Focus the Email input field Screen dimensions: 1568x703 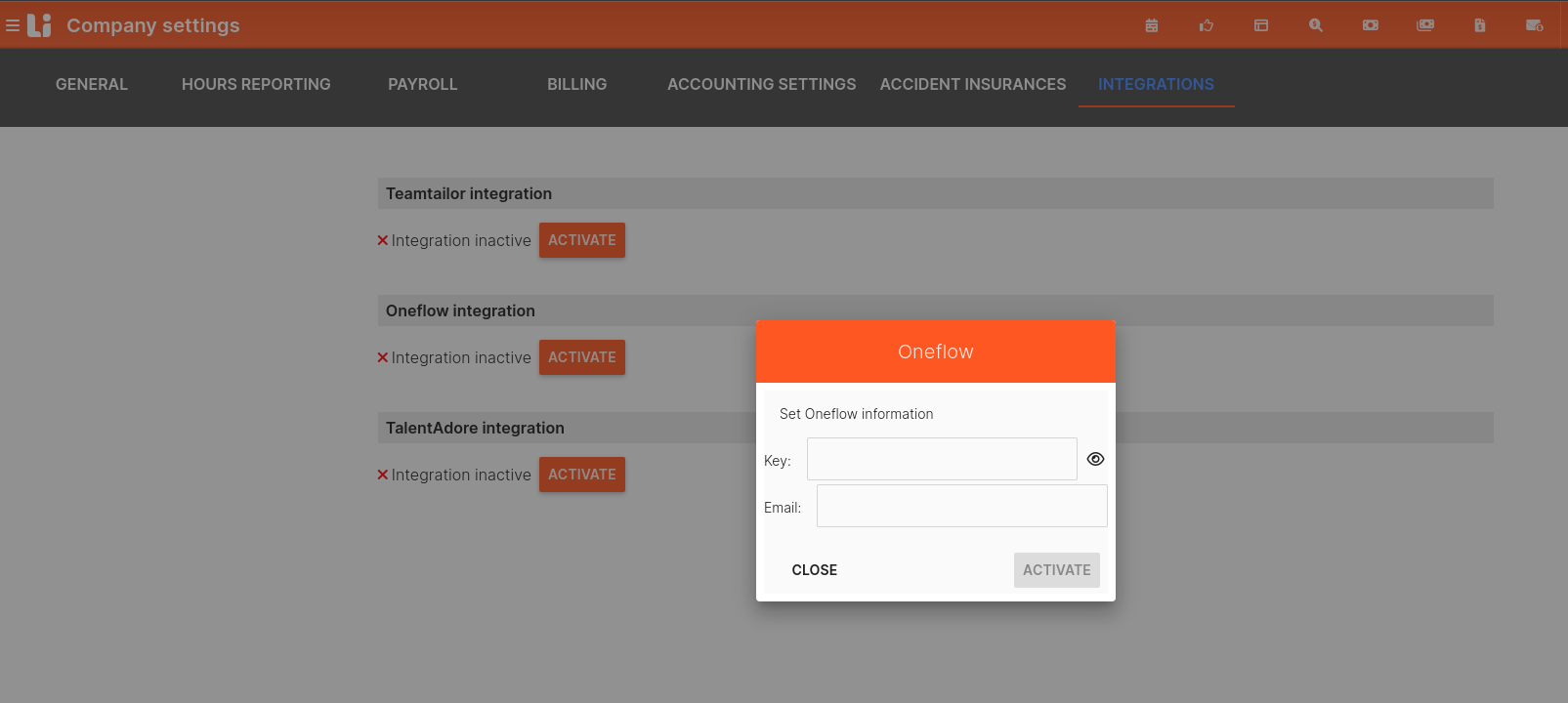(x=962, y=506)
